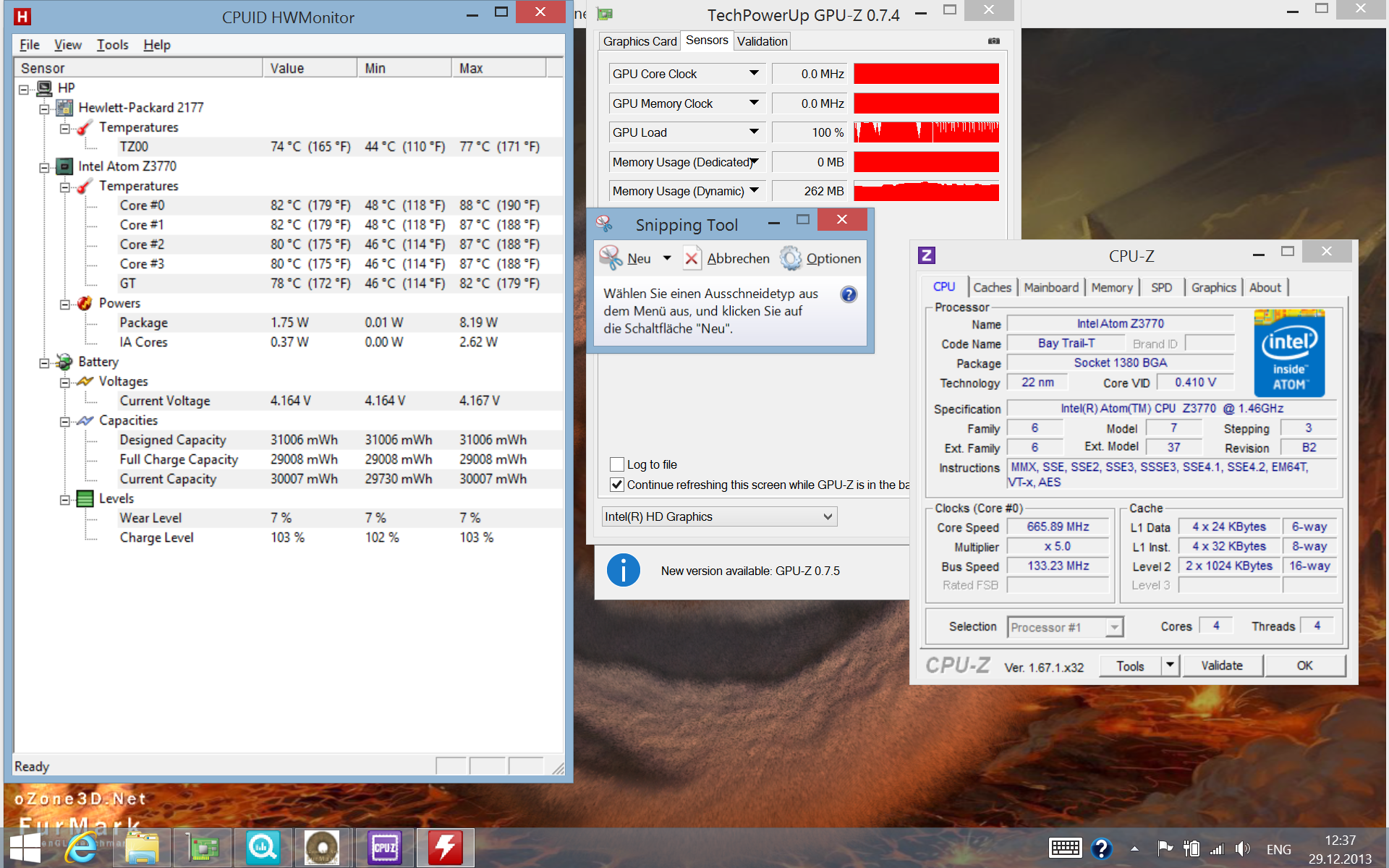Open Internet Explorer from the taskbar
The image size is (1389, 868).
tap(80, 848)
